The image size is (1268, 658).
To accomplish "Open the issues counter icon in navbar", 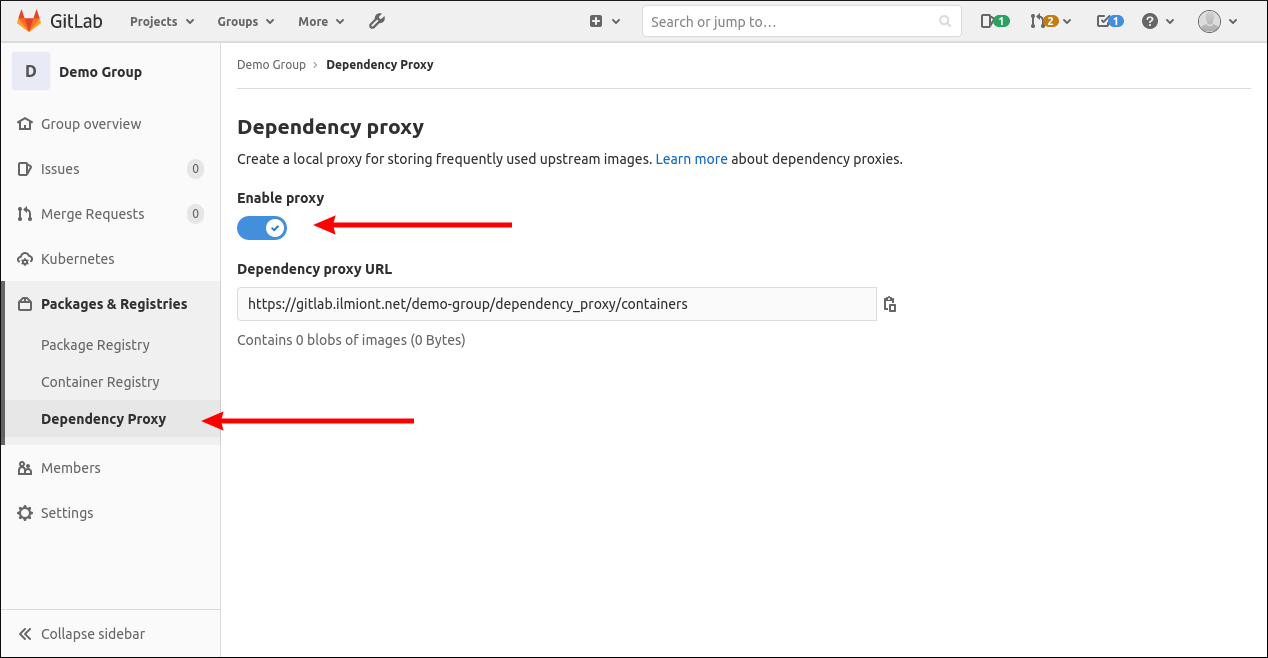I will click(x=994, y=21).
